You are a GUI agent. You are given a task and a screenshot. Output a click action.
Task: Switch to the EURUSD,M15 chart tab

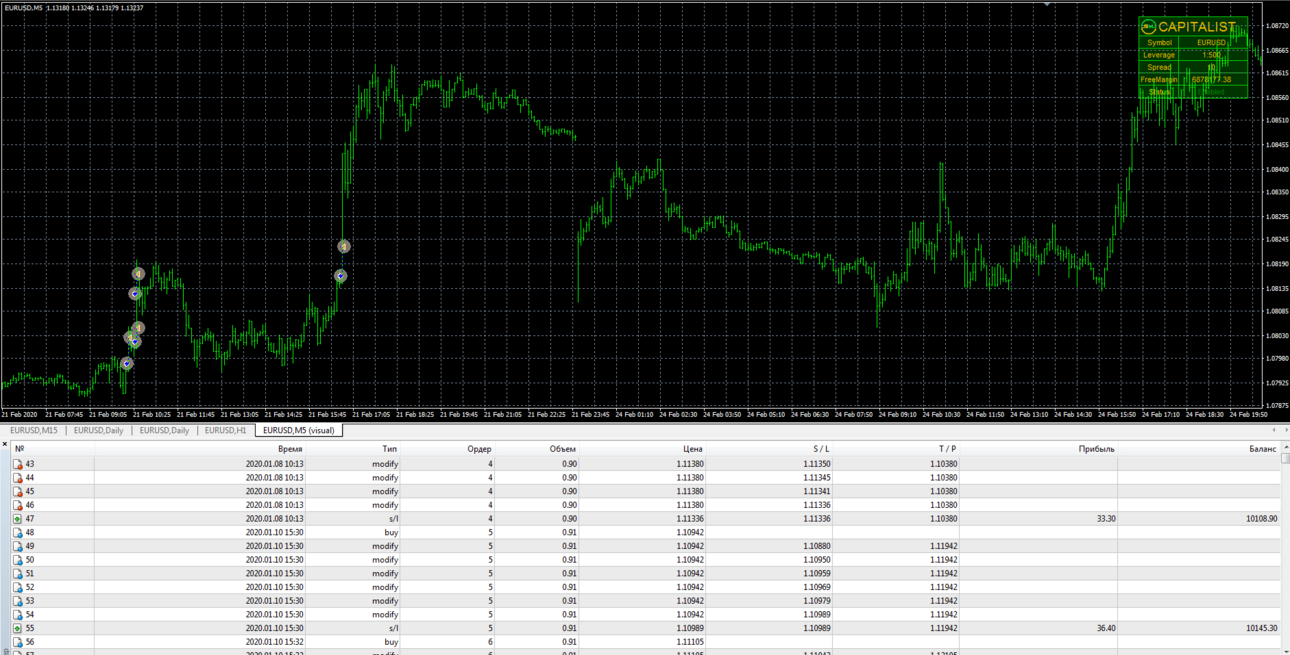coord(34,431)
